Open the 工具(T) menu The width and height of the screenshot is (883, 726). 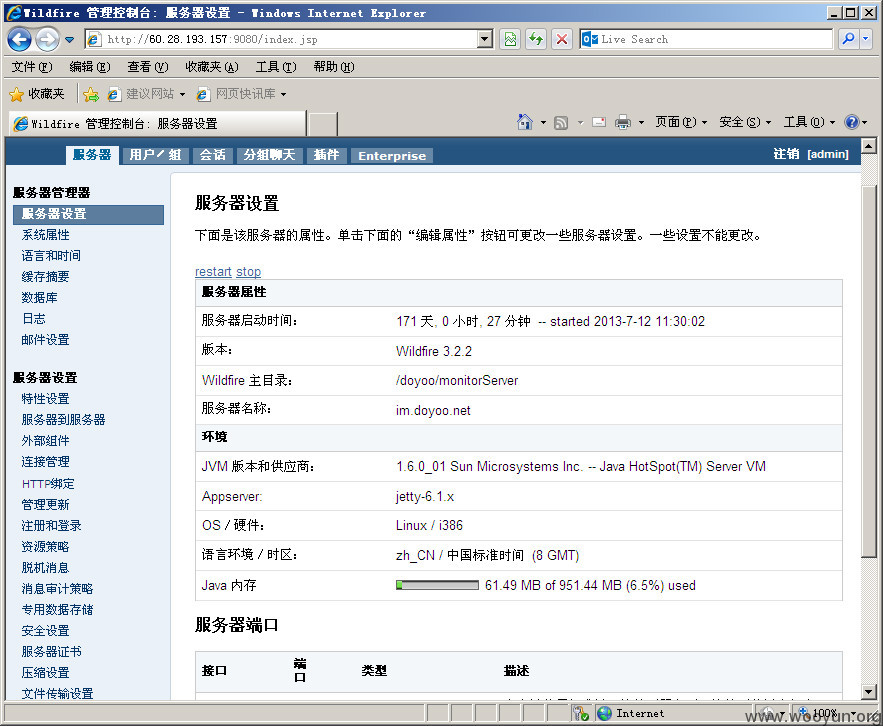[x=276, y=67]
